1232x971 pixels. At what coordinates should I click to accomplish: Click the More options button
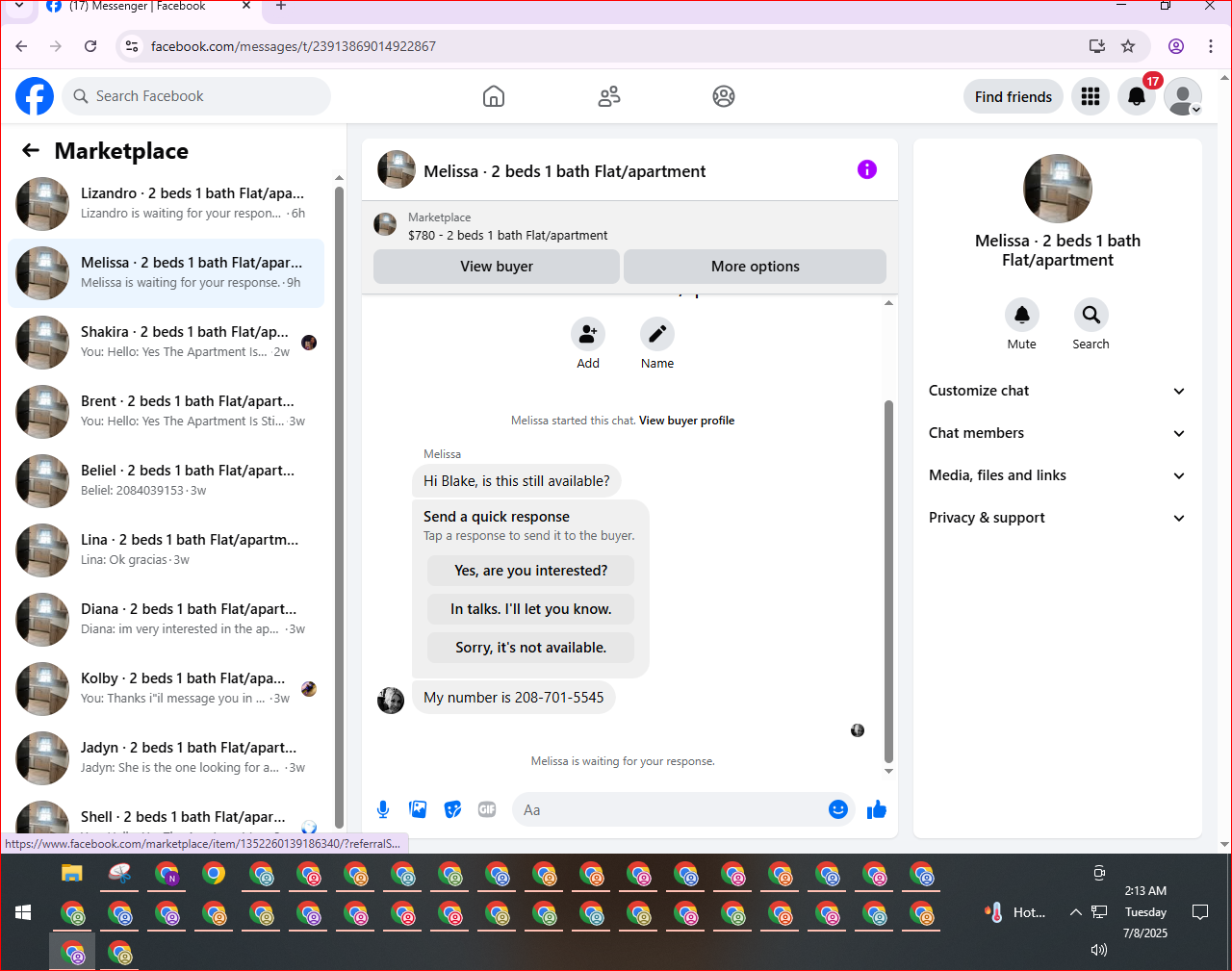tap(756, 267)
